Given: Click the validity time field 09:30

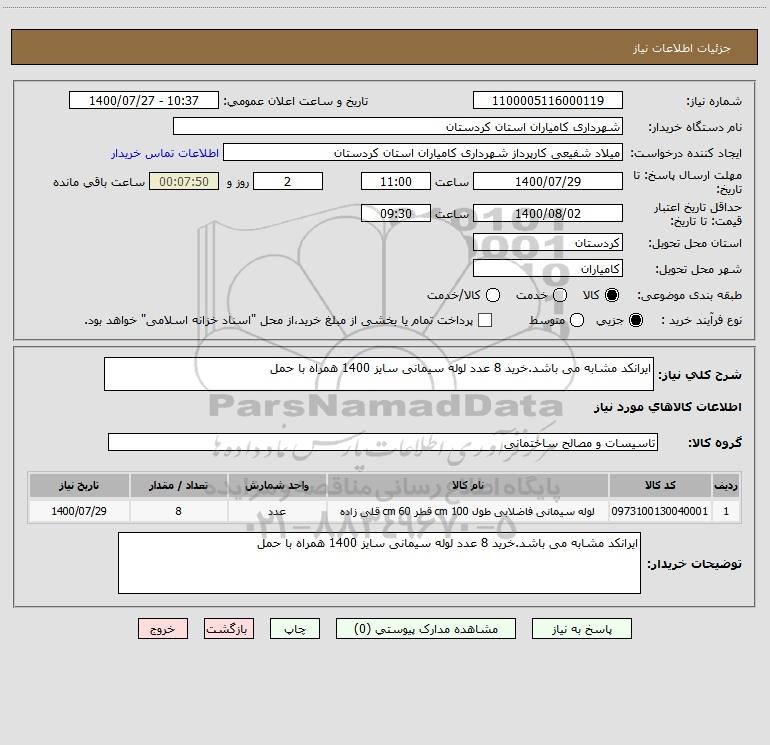Looking at the screenshot, I should tap(396, 213).
